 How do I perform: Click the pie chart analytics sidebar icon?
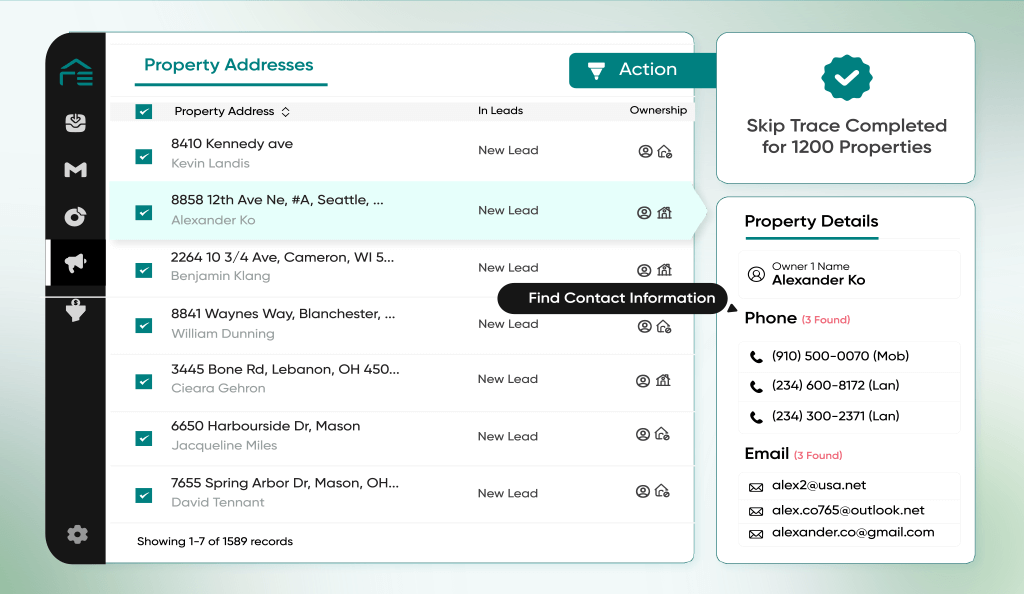coord(76,216)
